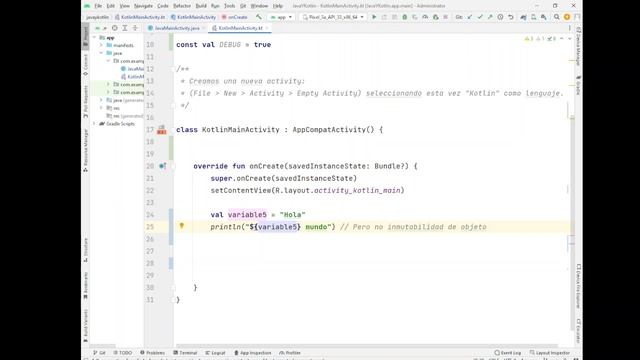The width and height of the screenshot is (640, 360).
Task: Expand the res folder
Action: coord(101,108)
